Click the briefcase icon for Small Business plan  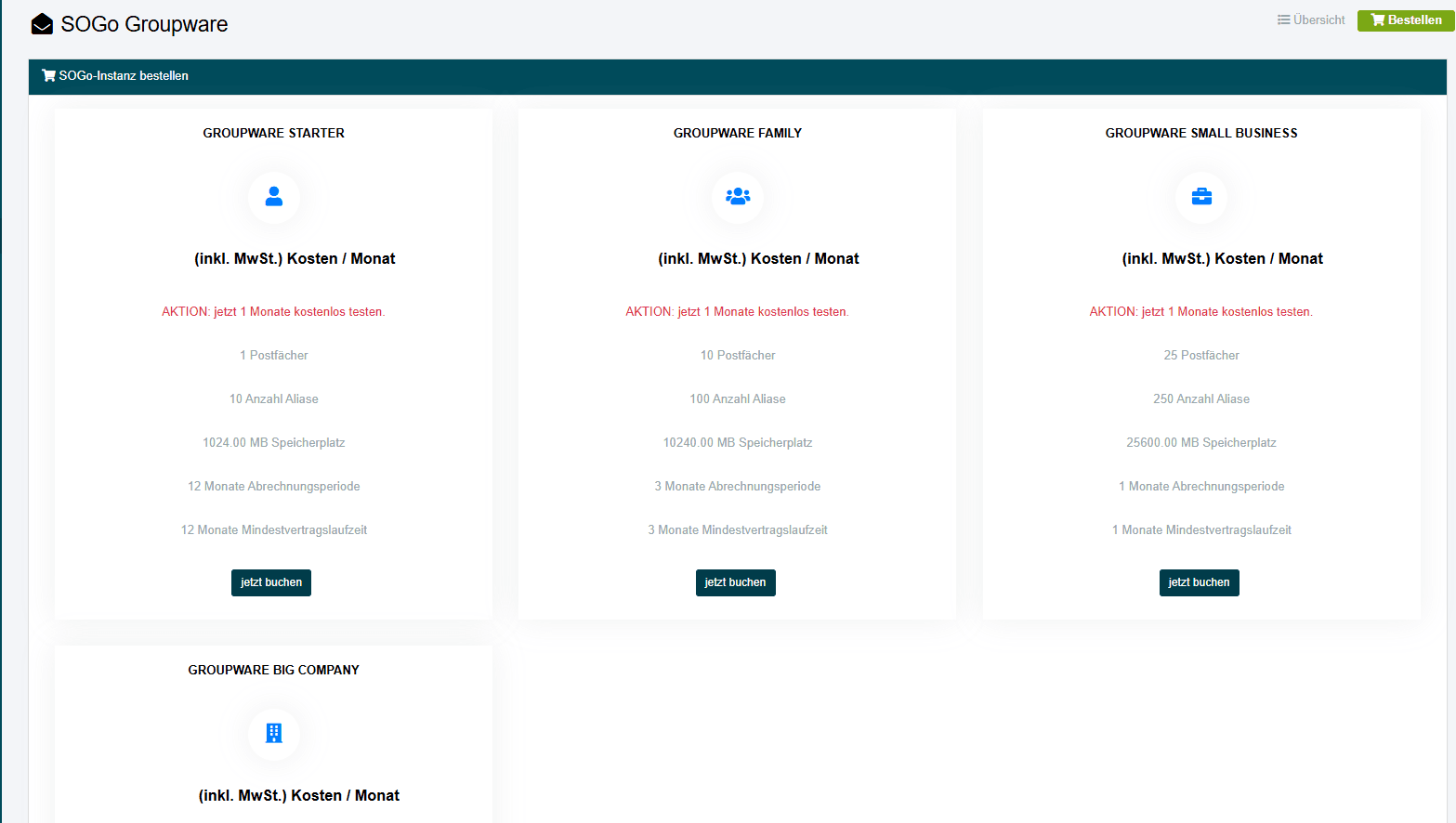(1201, 197)
